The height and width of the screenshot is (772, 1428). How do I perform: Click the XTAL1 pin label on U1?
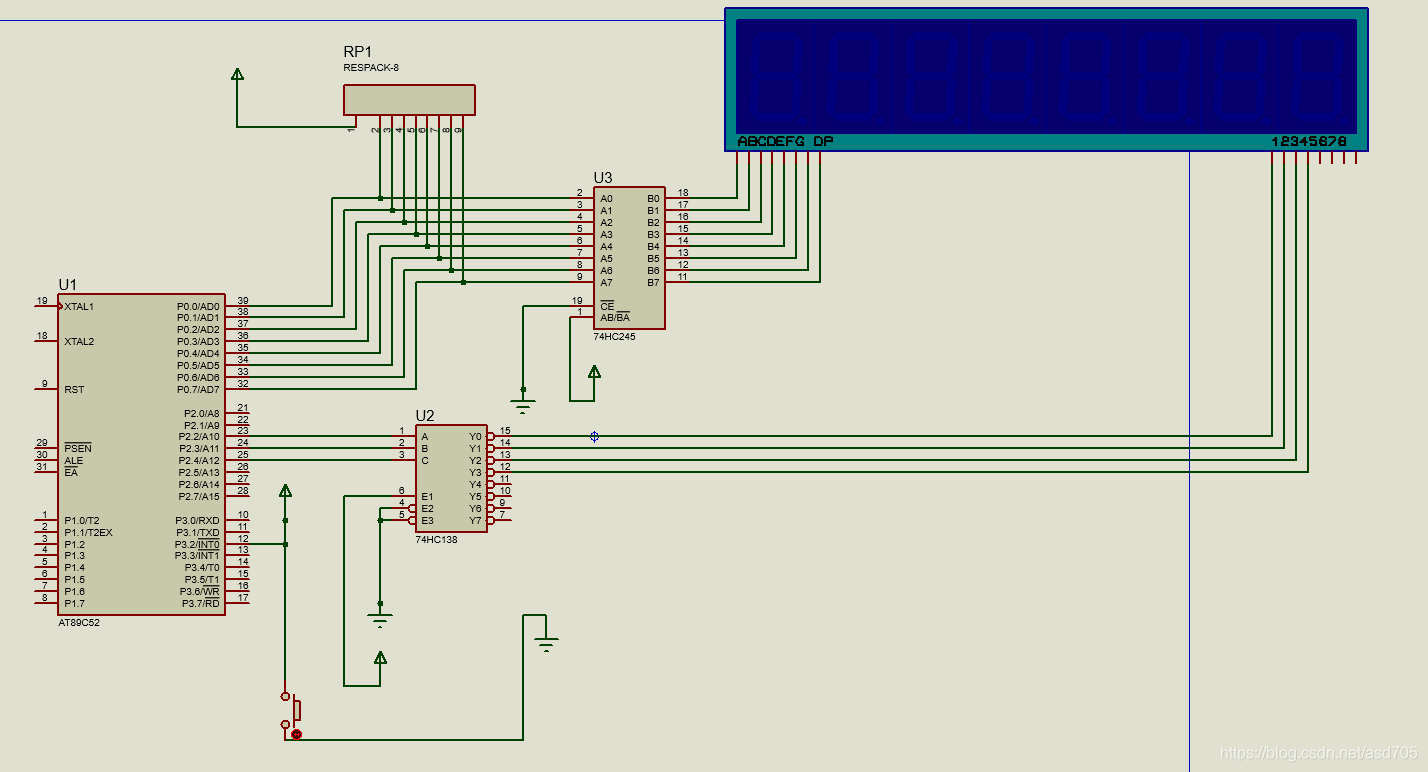[x=79, y=306]
